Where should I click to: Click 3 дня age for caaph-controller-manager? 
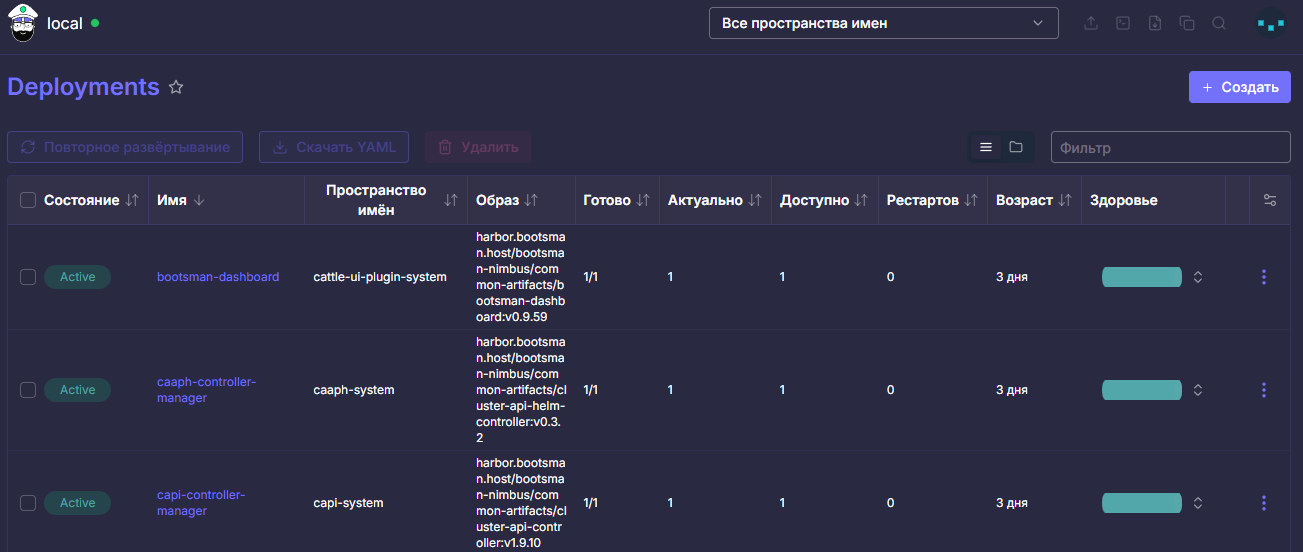coord(1012,390)
